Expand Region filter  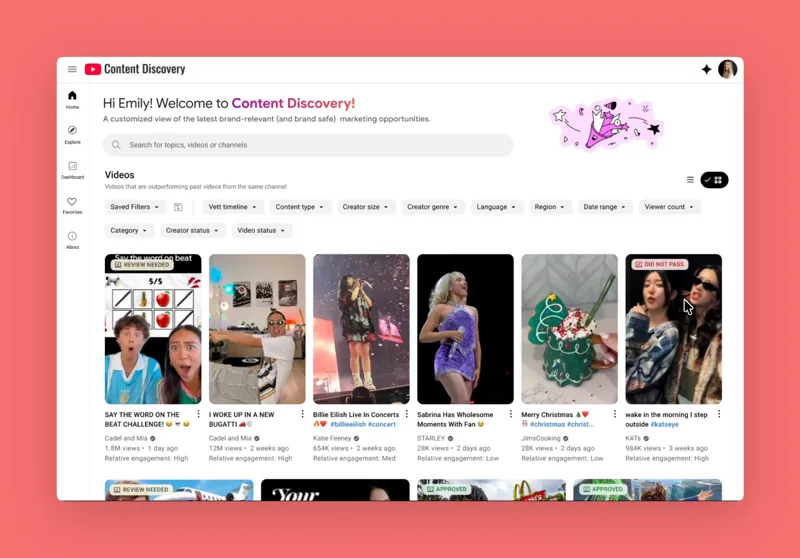[549, 207]
